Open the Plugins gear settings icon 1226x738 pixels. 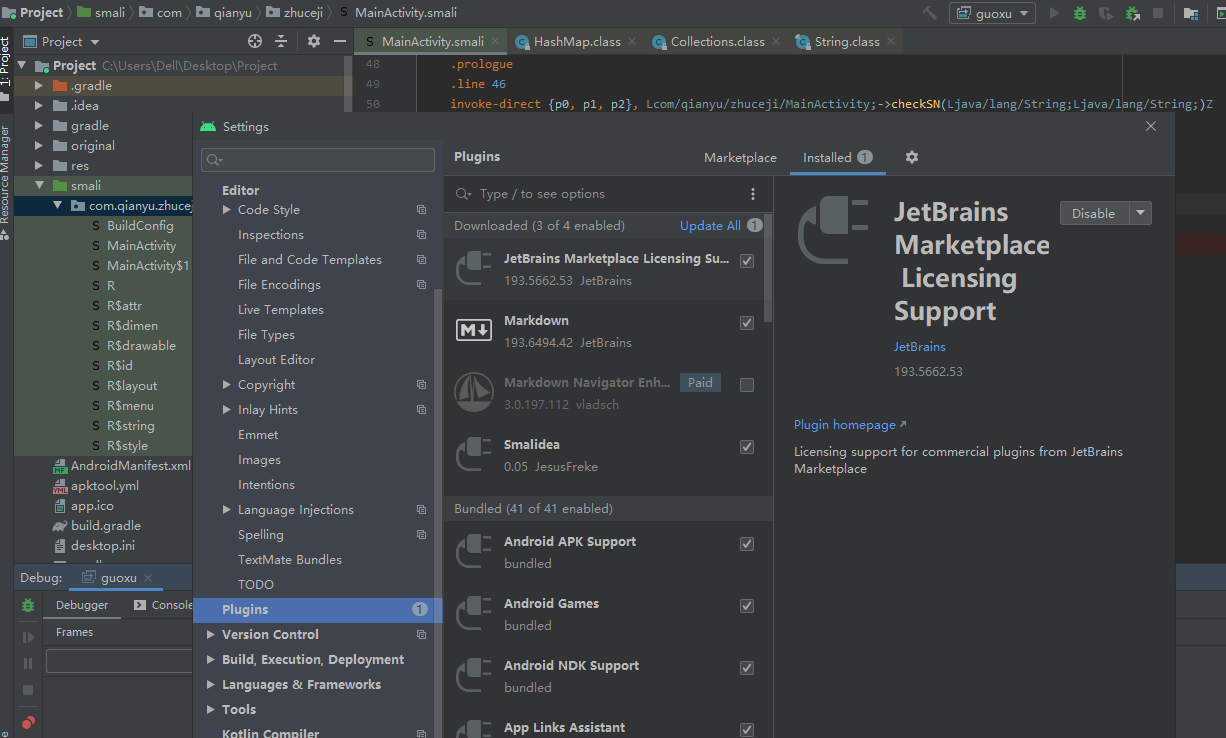(x=911, y=157)
